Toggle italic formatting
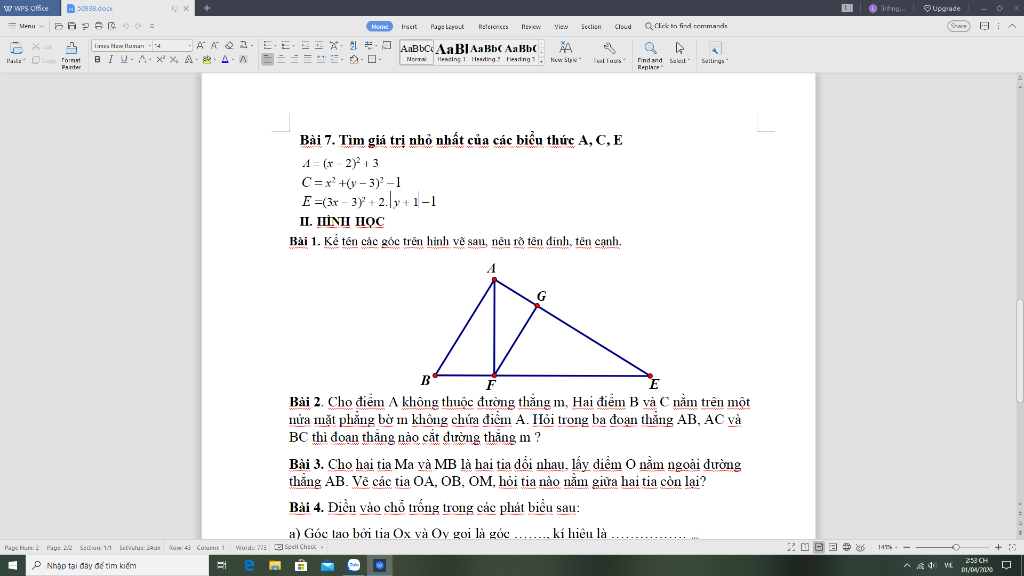The image size is (1024, 576). click(110, 59)
